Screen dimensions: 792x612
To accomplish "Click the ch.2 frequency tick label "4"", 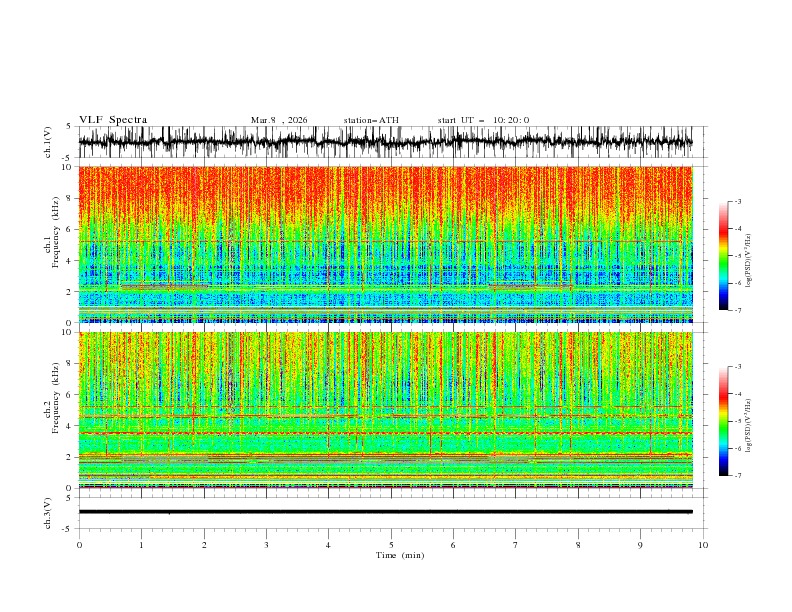I will 70,427.
